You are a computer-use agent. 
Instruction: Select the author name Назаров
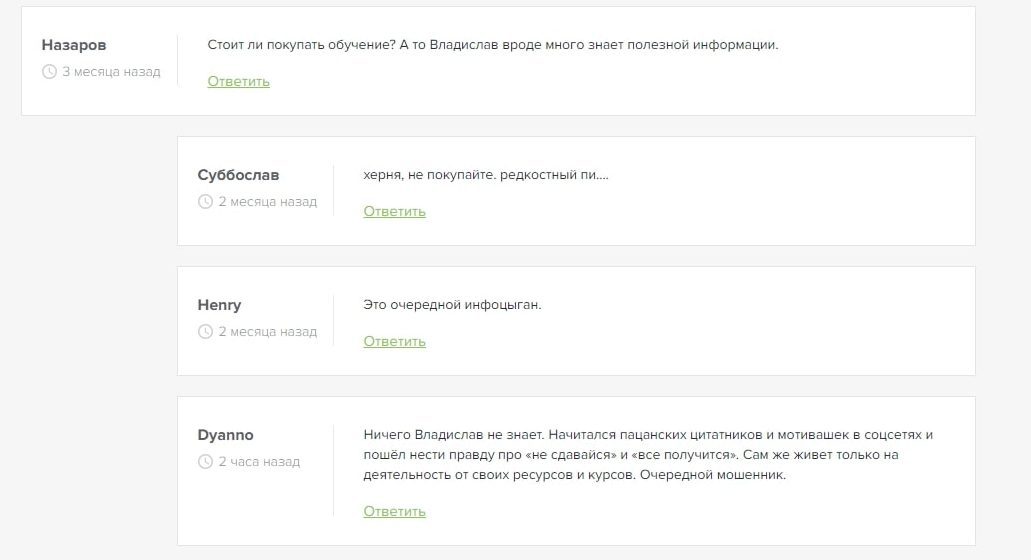tap(74, 45)
